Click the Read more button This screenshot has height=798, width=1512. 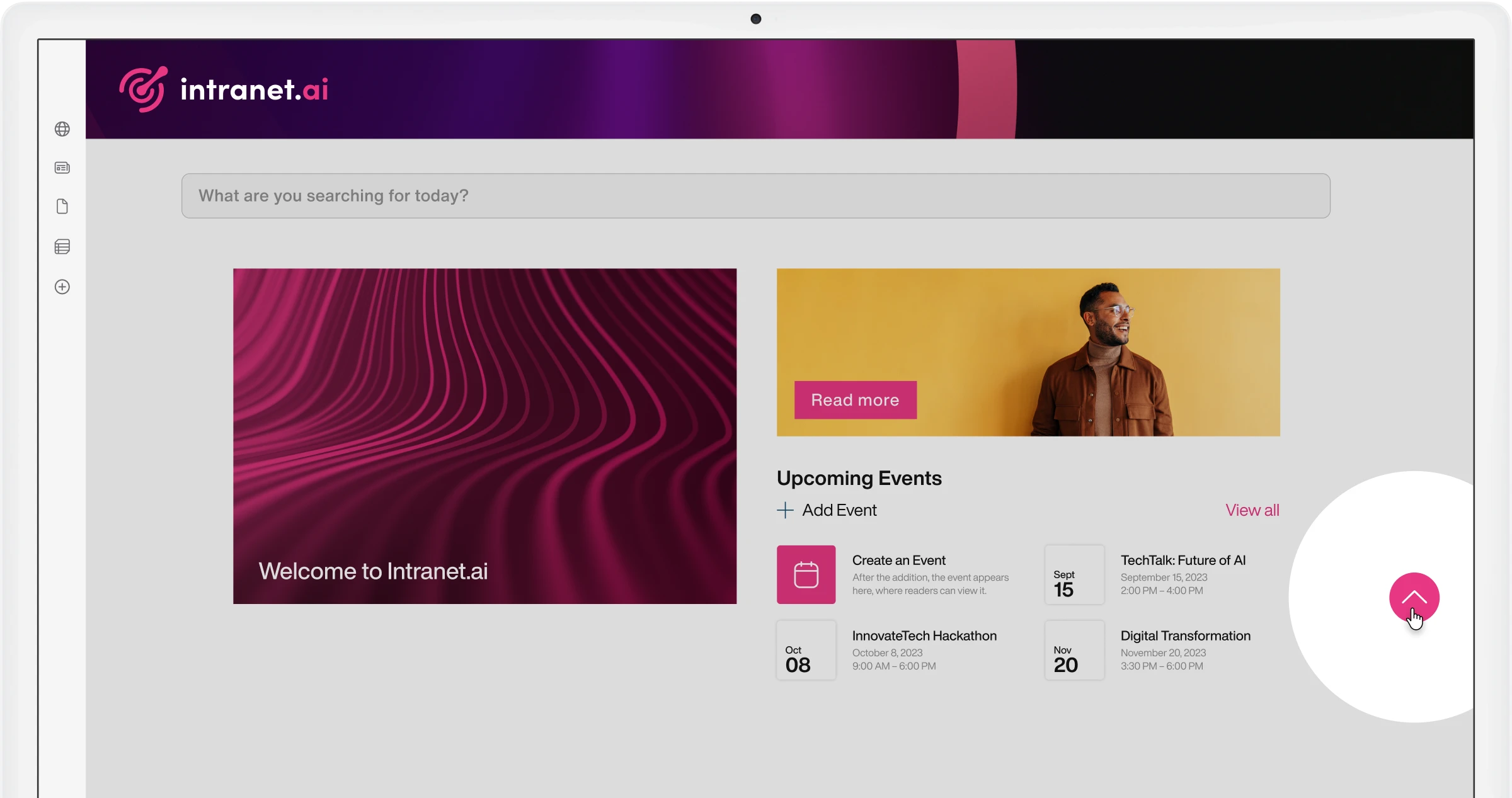pos(856,400)
